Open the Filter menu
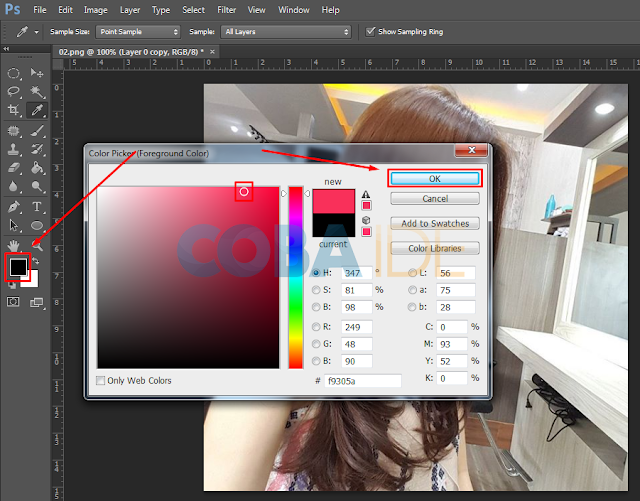The height and width of the screenshot is (501, 640). click(x=227, y=10)
